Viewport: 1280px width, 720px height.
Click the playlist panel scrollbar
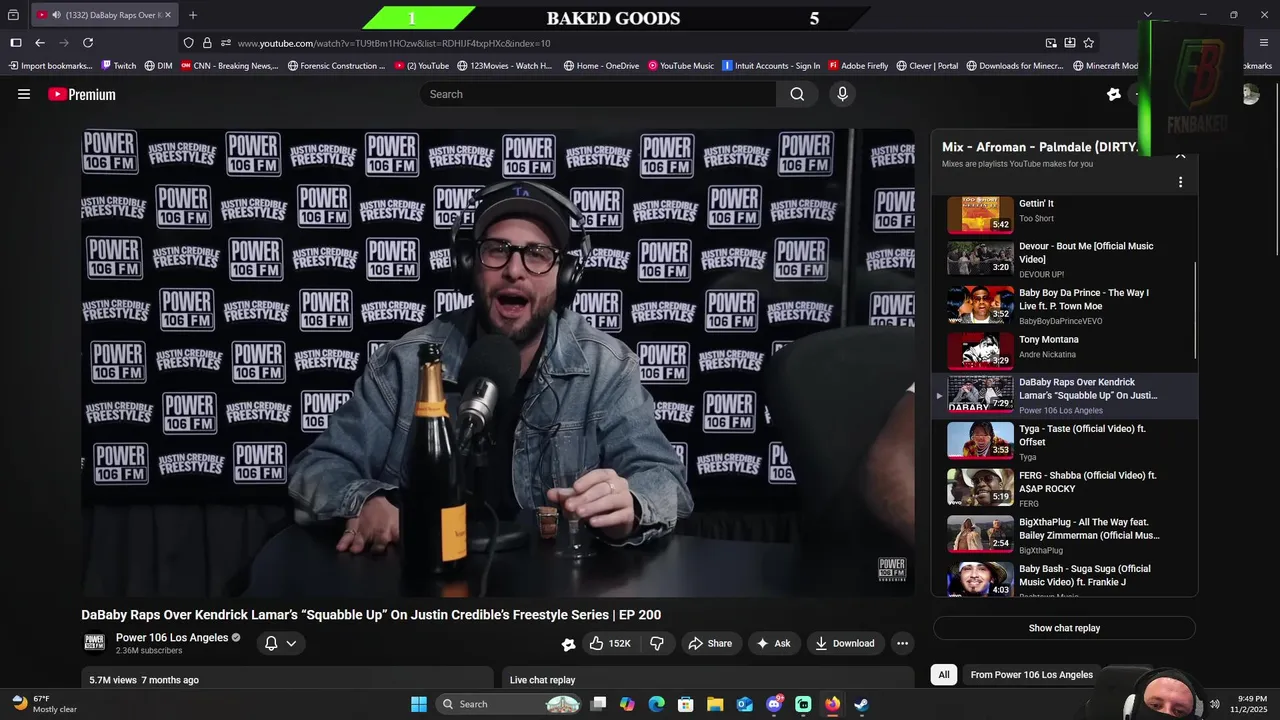(1195, 310)
